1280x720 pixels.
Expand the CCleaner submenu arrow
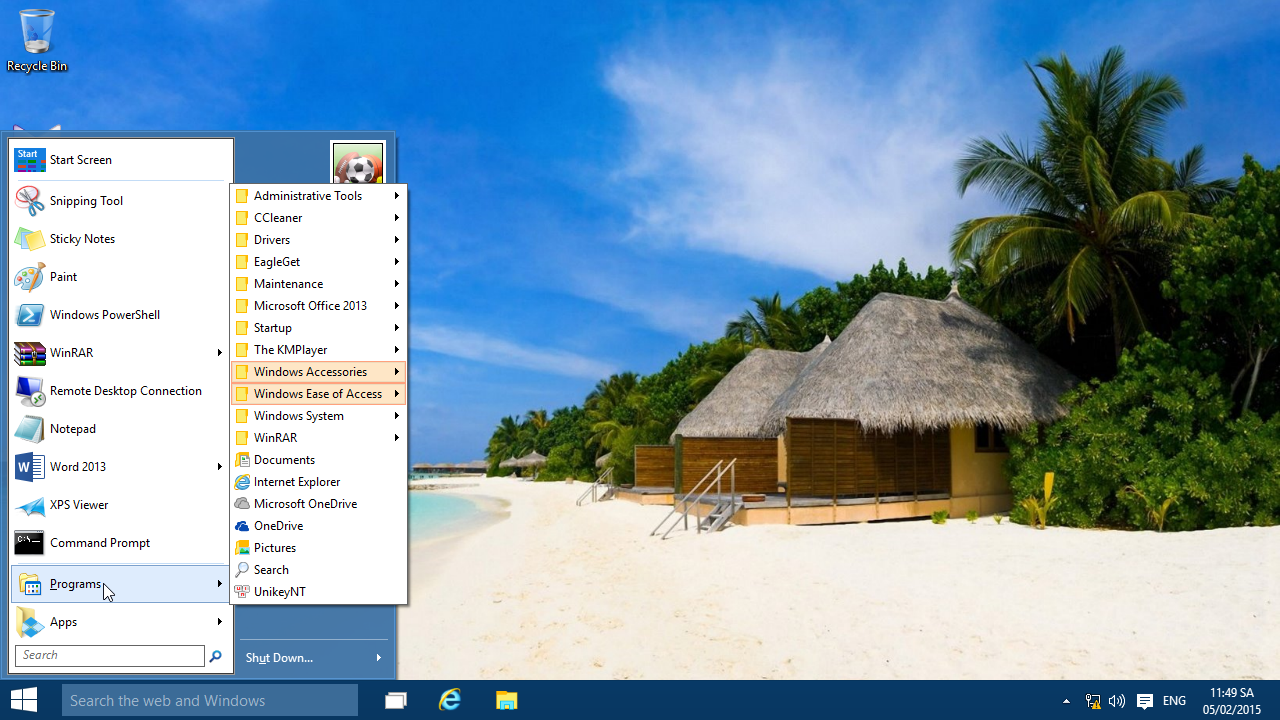point(397,218)
